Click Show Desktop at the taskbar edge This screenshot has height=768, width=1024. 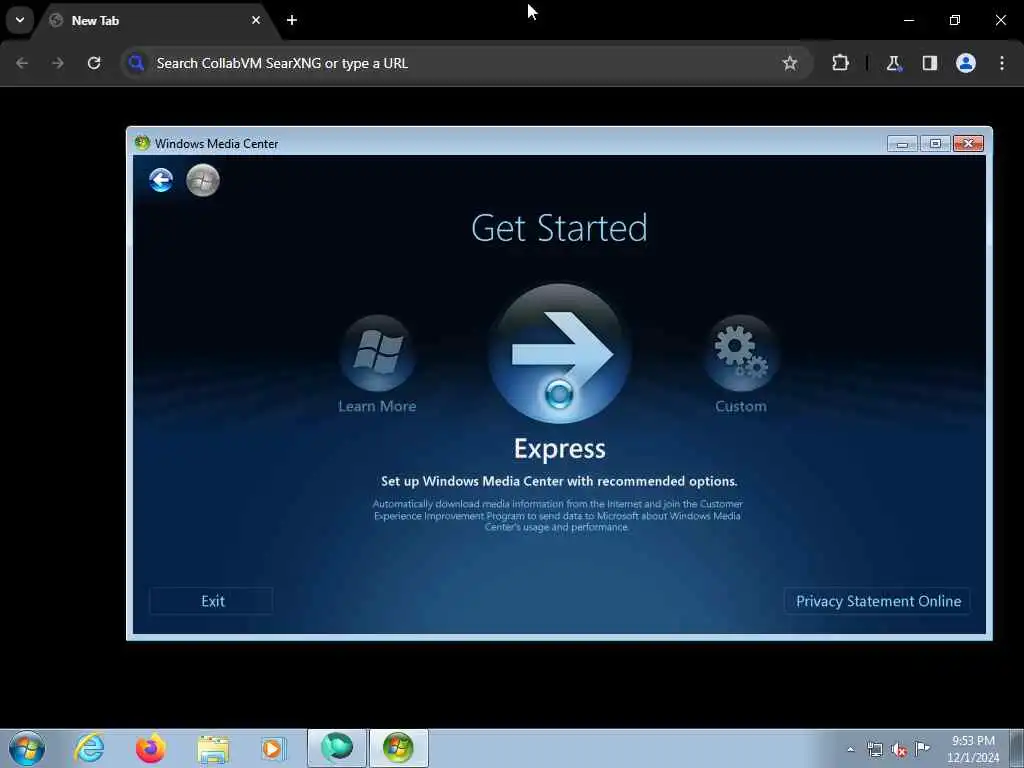tap(1016, 748)
